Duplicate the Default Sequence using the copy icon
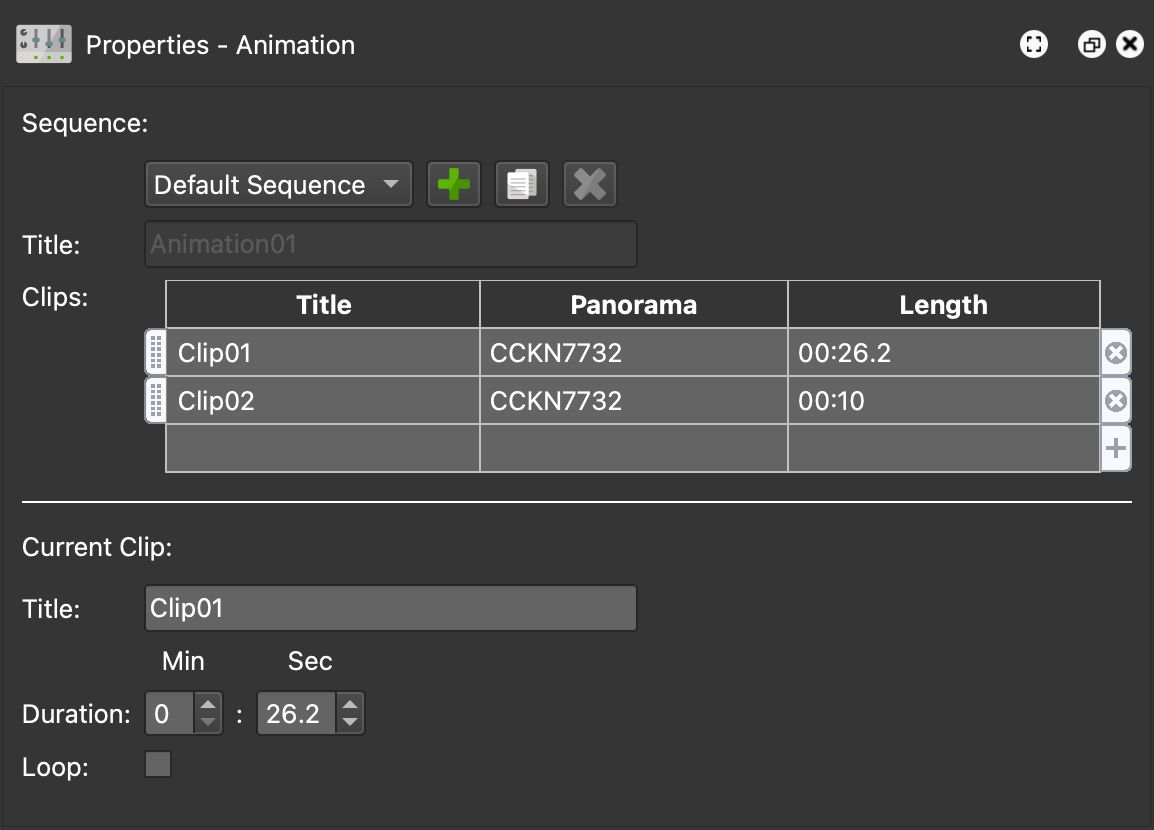 tap(522, 184)
